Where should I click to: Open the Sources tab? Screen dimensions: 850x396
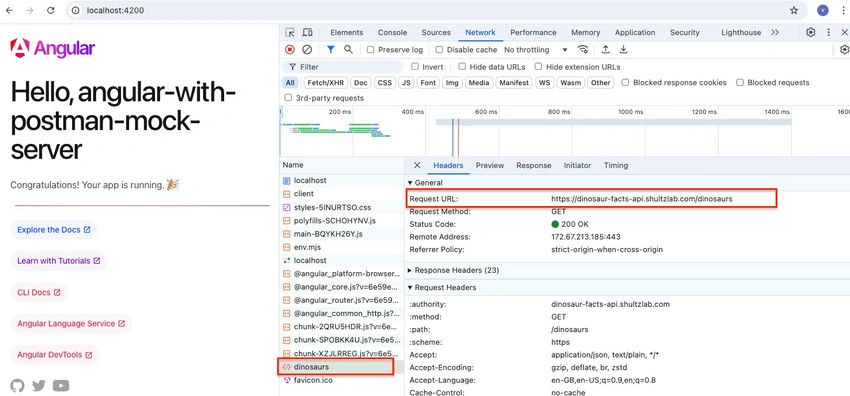(x=436, y=33)
